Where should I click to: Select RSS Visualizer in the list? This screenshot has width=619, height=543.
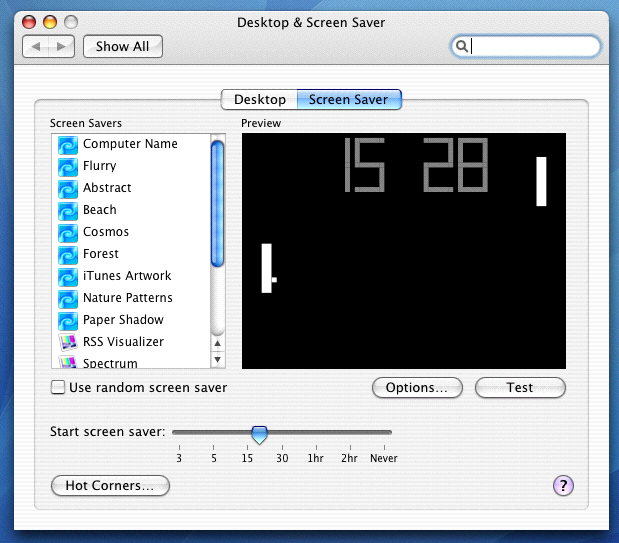tap(131, 342)
